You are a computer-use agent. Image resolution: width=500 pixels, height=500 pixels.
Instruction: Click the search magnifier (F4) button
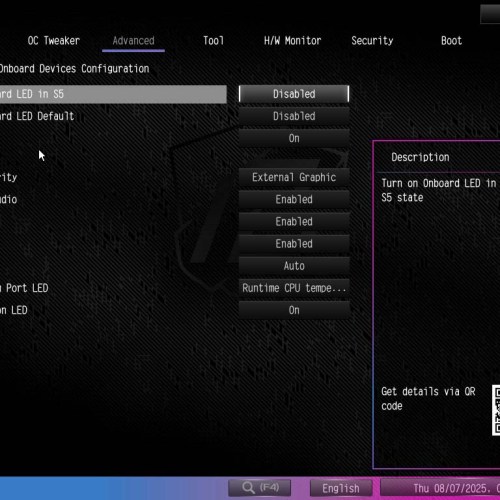pyautogui.click(x=260, y=488)
